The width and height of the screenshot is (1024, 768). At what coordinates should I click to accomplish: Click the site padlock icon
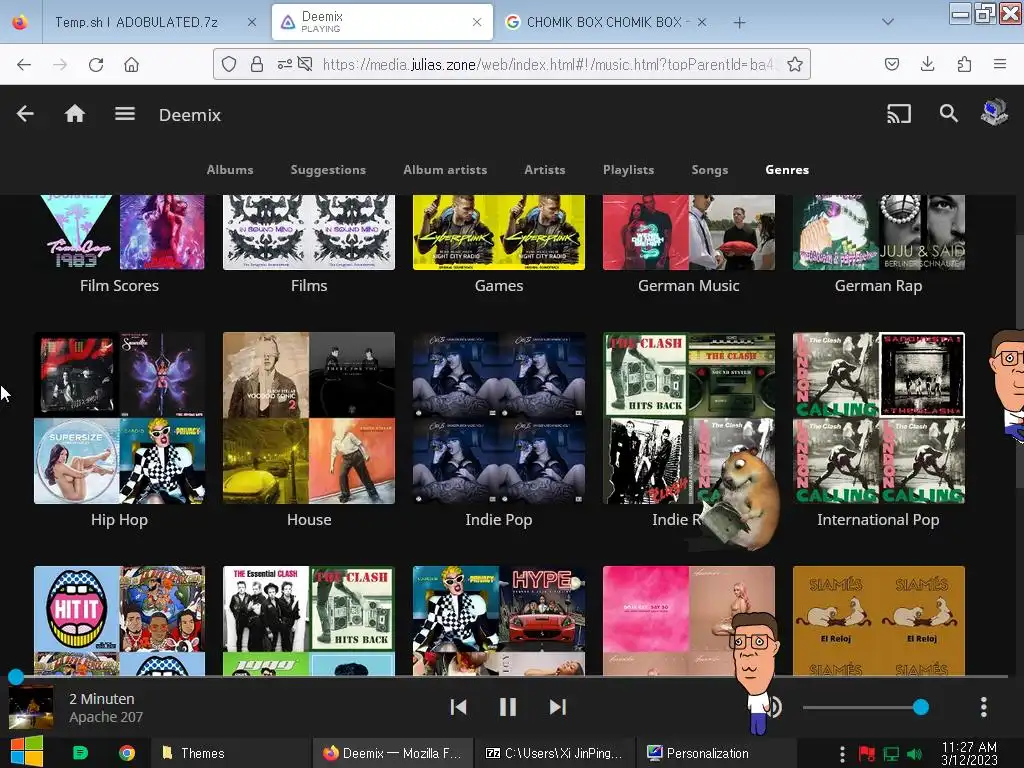coord(257,64)
